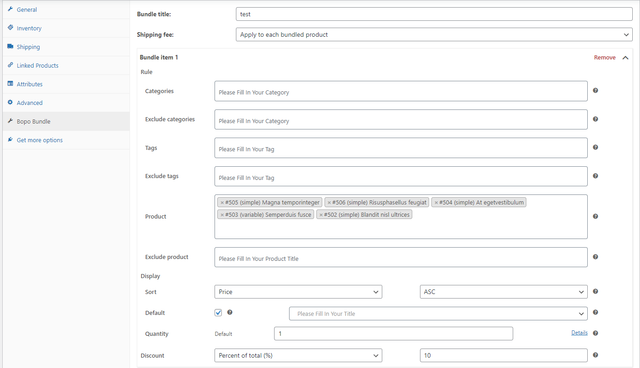Open help tooltip for Quantity row
Viewport: 640px width, 368px height.
click(596, 333)
